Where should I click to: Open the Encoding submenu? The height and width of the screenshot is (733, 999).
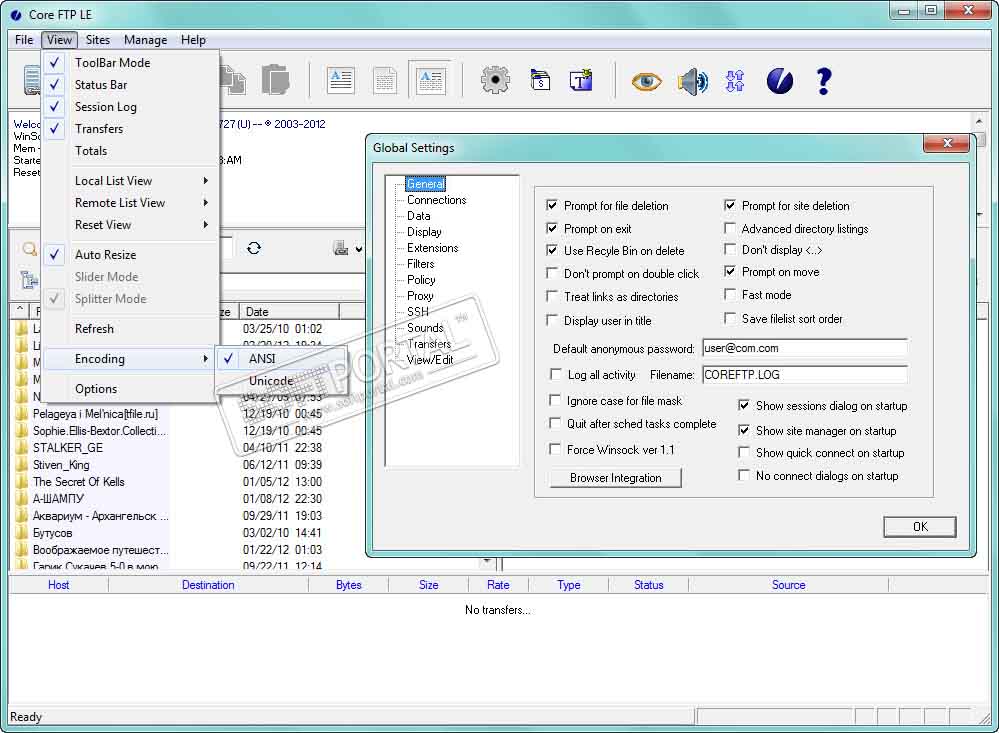click(x=131, y=359)
